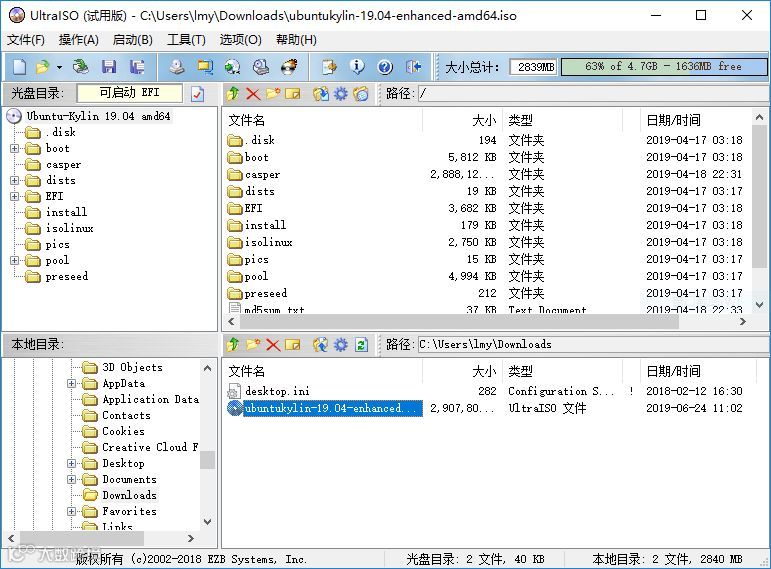
Task: Click red X delete icon in disc pane toolbar
Action: pyautogui.click(x=253, y=93)
